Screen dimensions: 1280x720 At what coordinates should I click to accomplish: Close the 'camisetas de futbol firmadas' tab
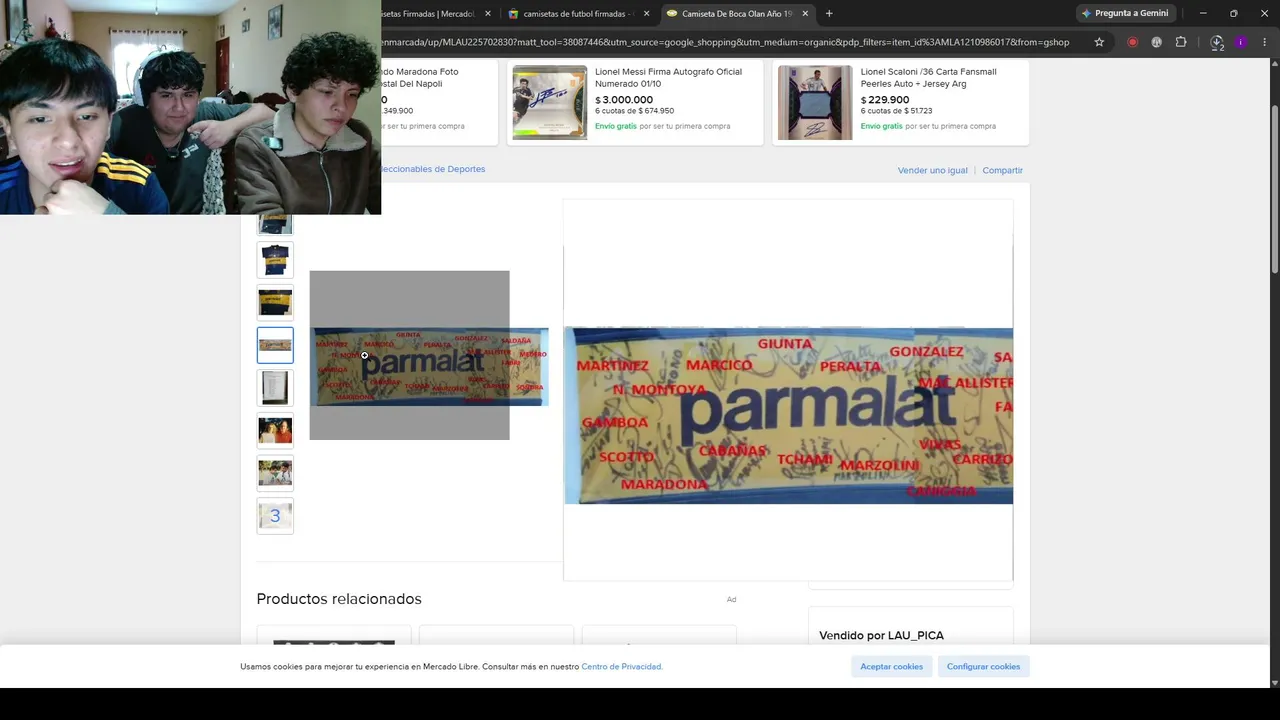point(647,14)
